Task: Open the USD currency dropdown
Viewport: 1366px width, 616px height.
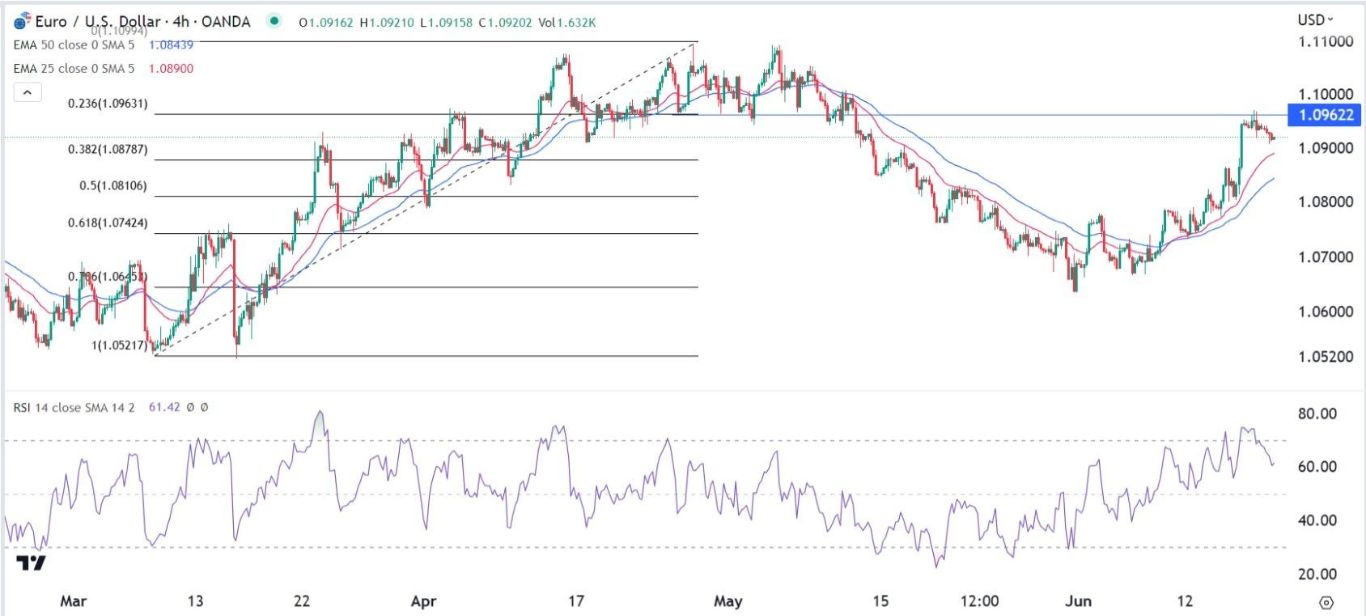Action: tap(1314, 20)
